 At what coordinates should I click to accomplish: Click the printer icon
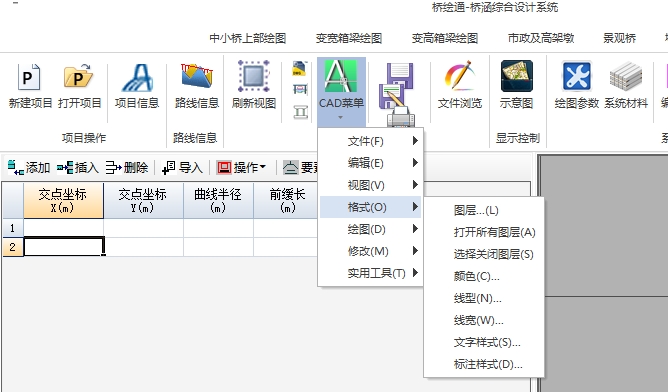(400, 117)
